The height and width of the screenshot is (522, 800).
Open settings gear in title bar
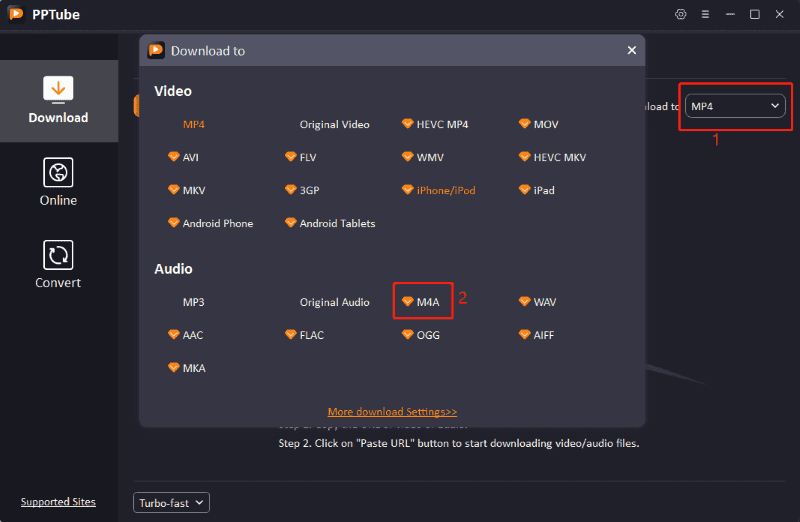pyautogui.click(x=681, y=14)
